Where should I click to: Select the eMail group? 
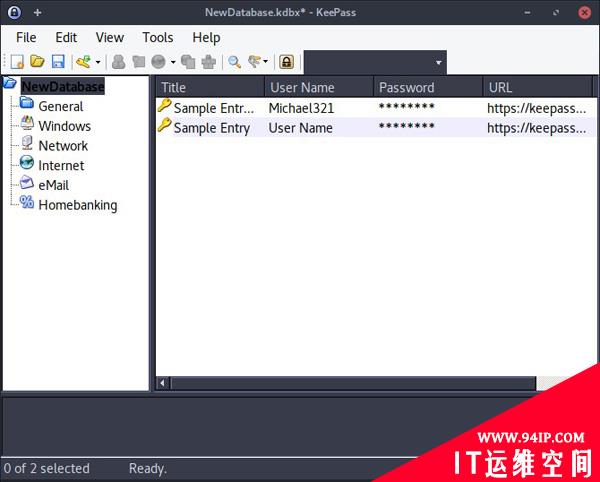tap(54, 186)
